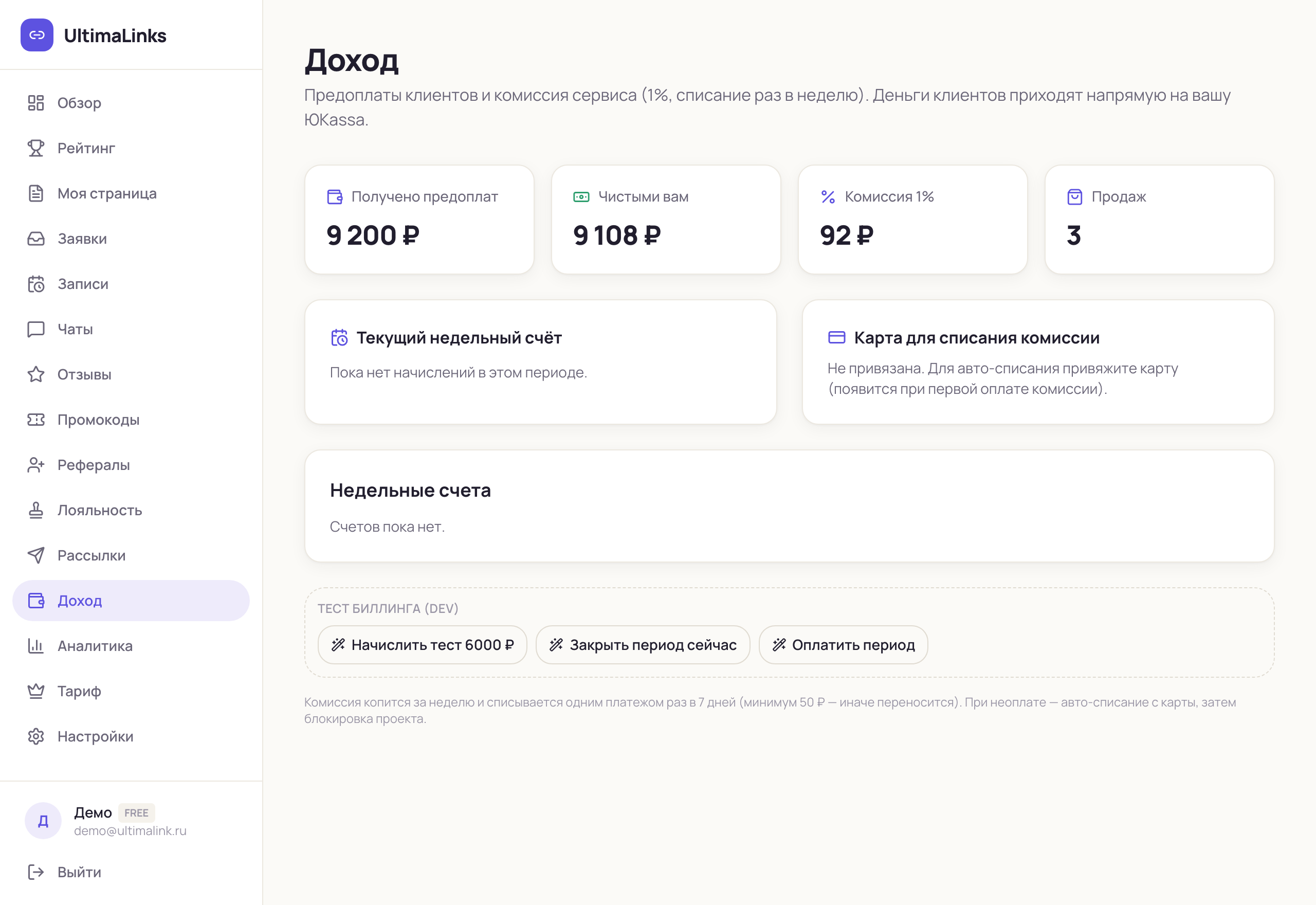The width and height of the screenshot is (1316, 905).
Task: Click the Заявки inbox icon
Action: [x=35, y=239]
